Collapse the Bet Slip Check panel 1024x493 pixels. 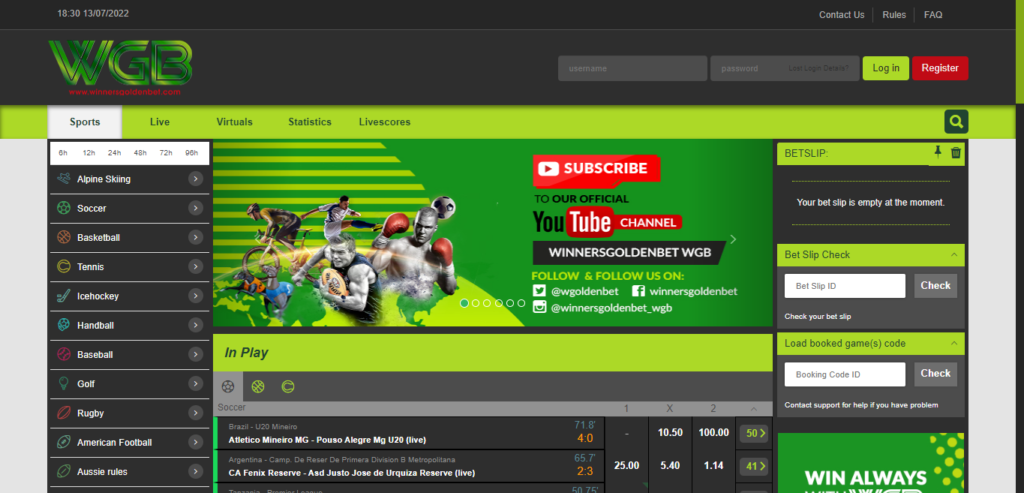click(953, 255)
